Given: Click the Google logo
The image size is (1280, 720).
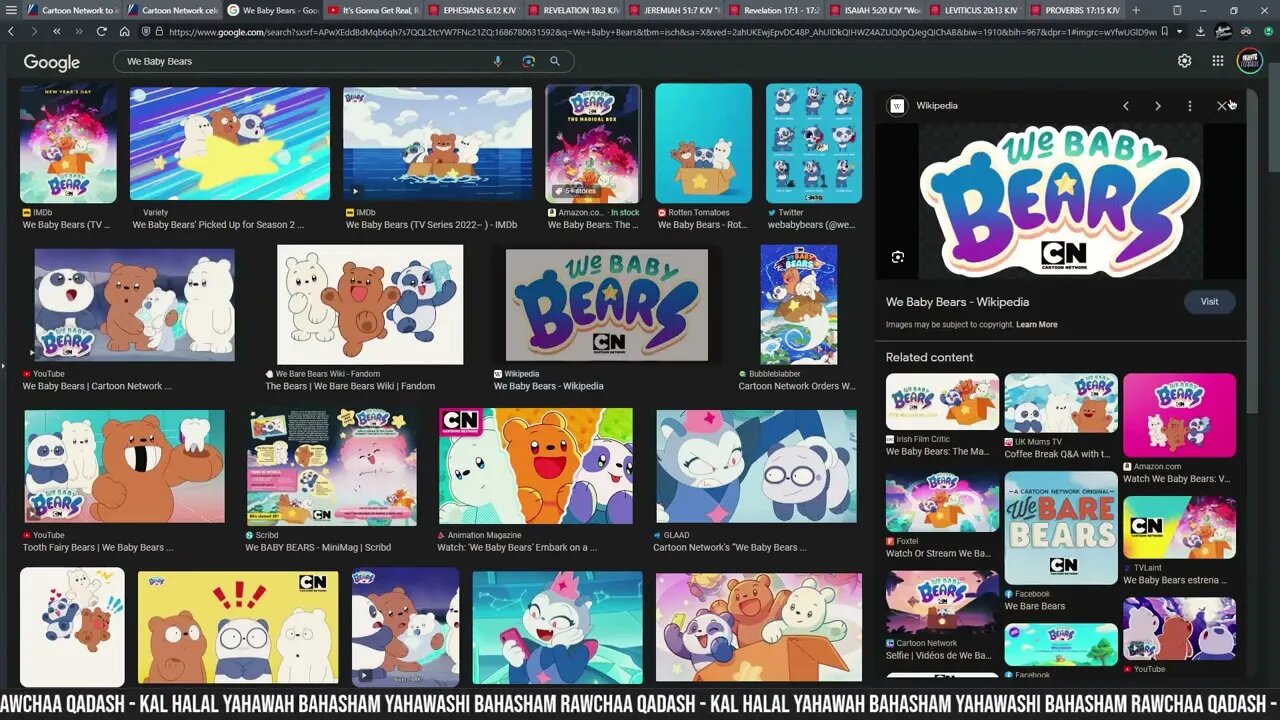Looking at the screenshot, I should [x=52, y=62].
